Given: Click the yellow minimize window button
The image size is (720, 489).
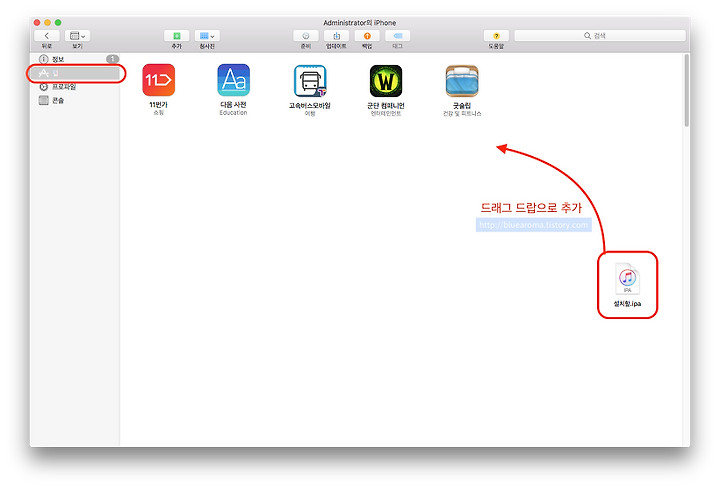Looking at the screenshot, I should pos(47,22).
